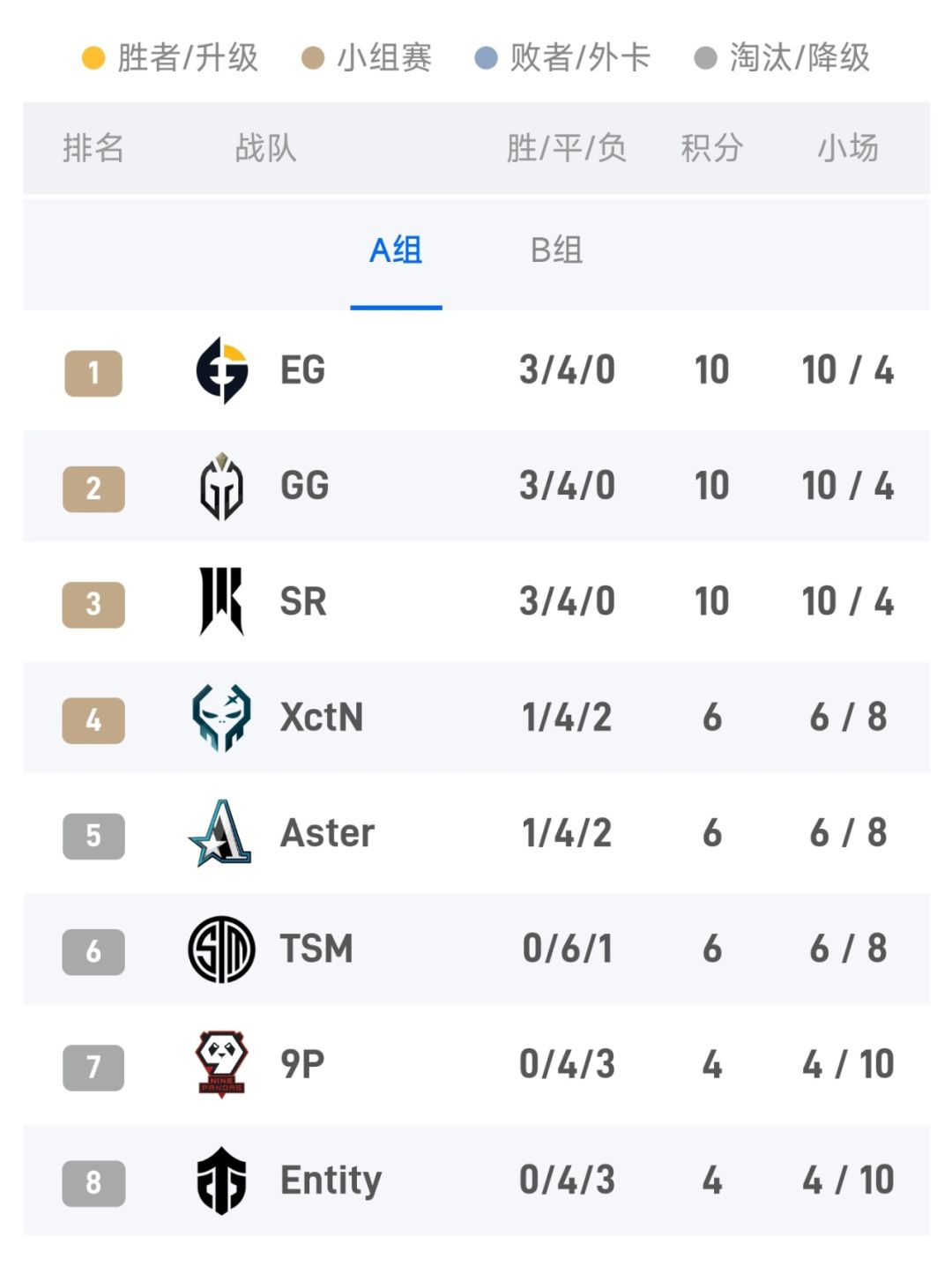Click the Entity team logo
The width and height of the screenshot is (952, 1281).
point(221,1180)
